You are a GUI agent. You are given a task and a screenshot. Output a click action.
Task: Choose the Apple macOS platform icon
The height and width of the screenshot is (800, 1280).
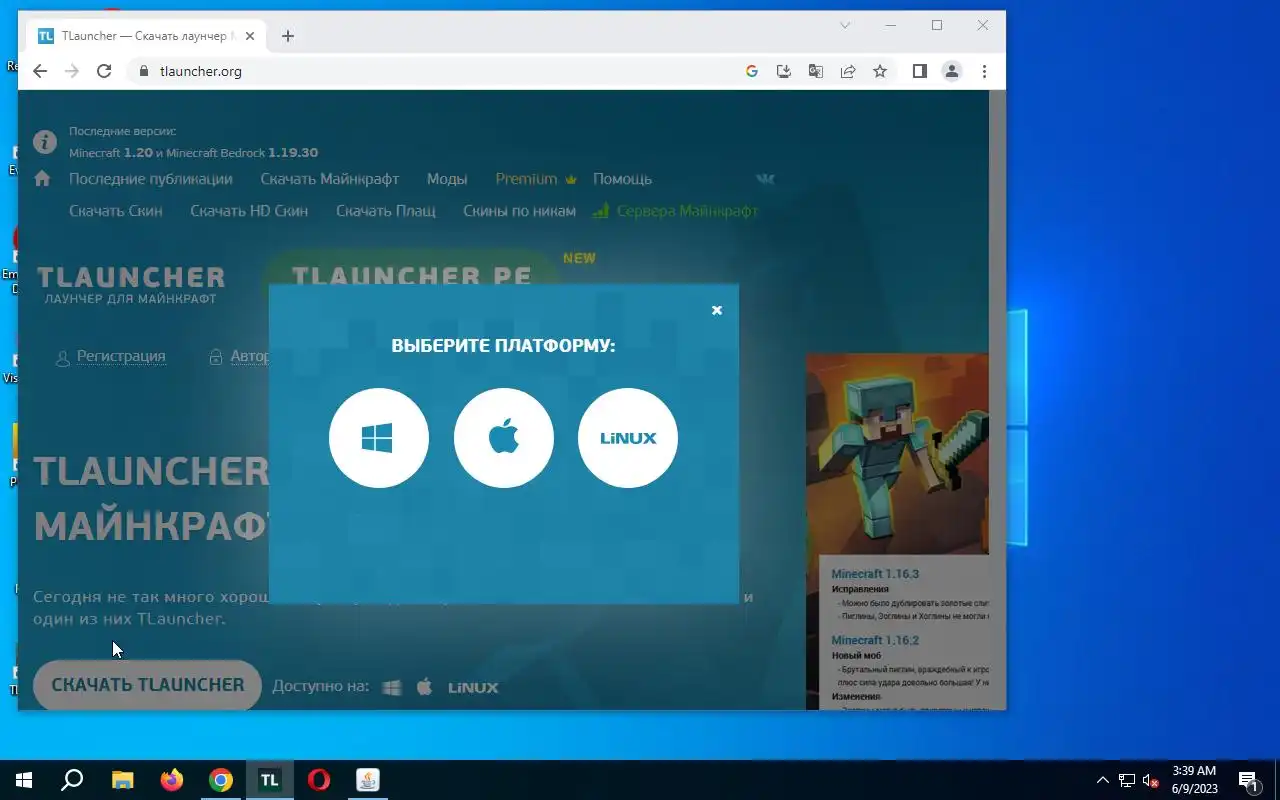504,438
